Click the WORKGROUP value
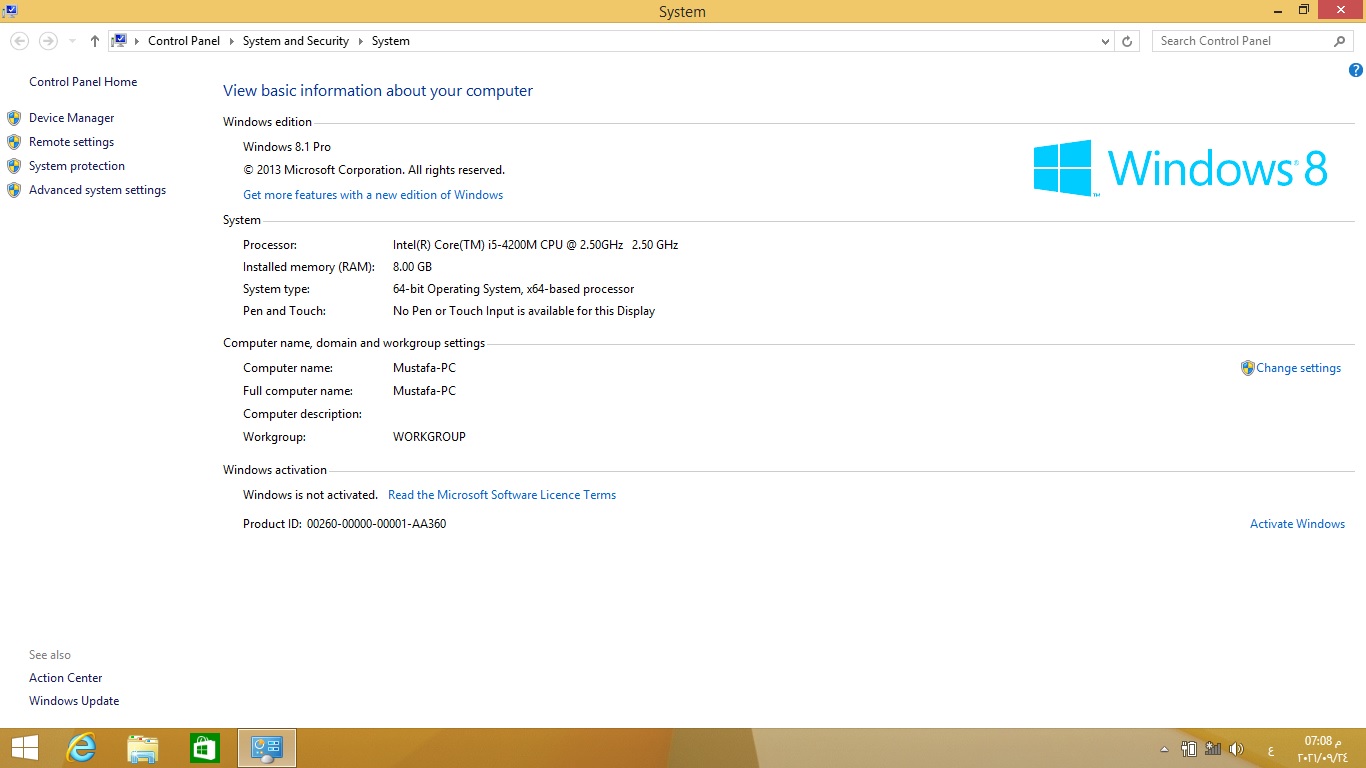 (429, 437)
